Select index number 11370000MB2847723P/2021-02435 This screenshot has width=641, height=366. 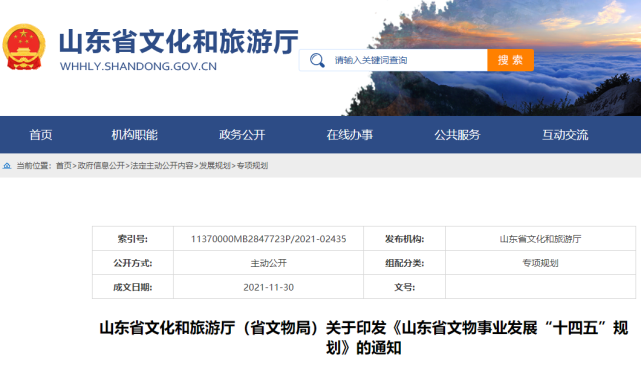pos(269,239)
